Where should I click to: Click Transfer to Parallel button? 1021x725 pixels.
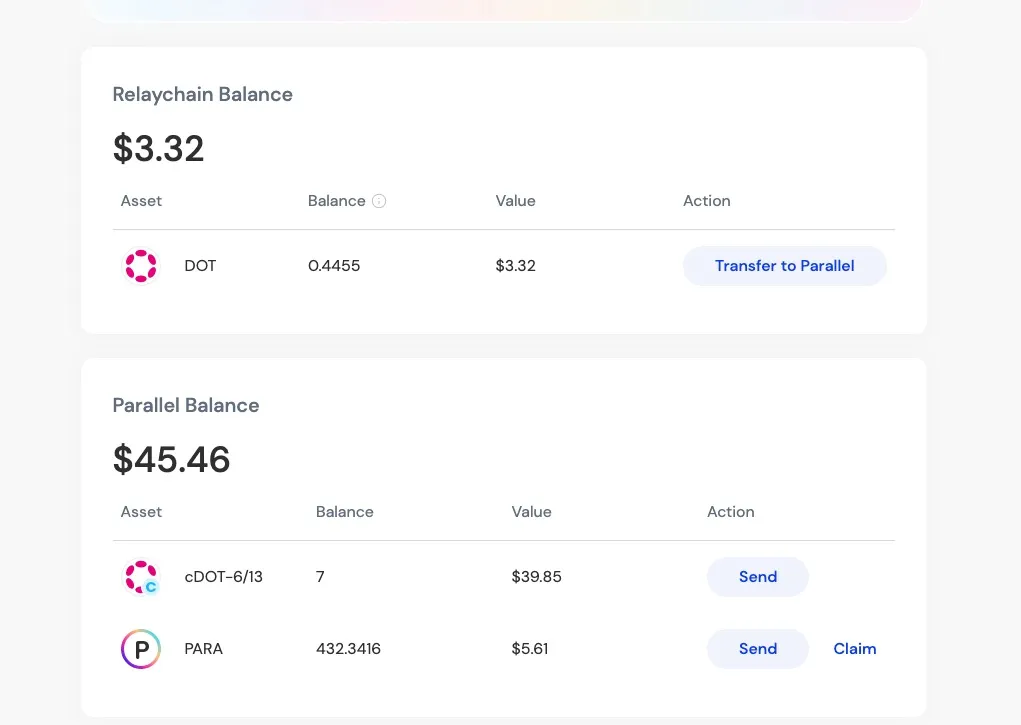pyautogui.click(x=785, y=266)
